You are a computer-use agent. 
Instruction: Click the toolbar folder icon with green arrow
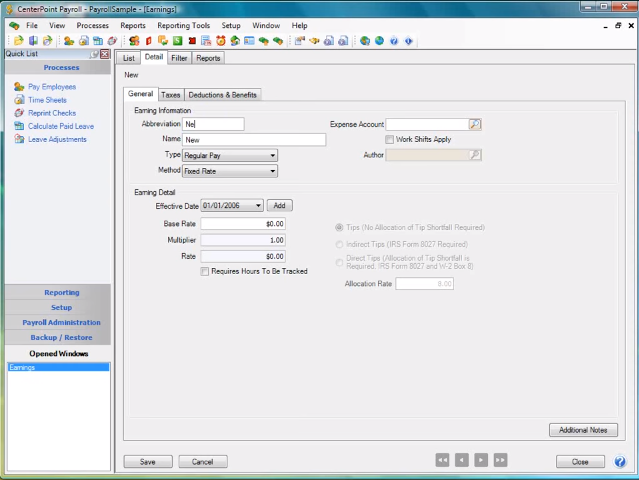click(x=48, y=40)
